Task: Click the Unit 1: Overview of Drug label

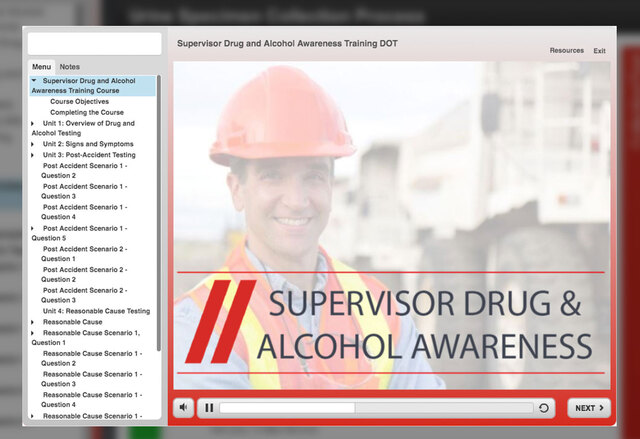Action: tap(83, 128)
